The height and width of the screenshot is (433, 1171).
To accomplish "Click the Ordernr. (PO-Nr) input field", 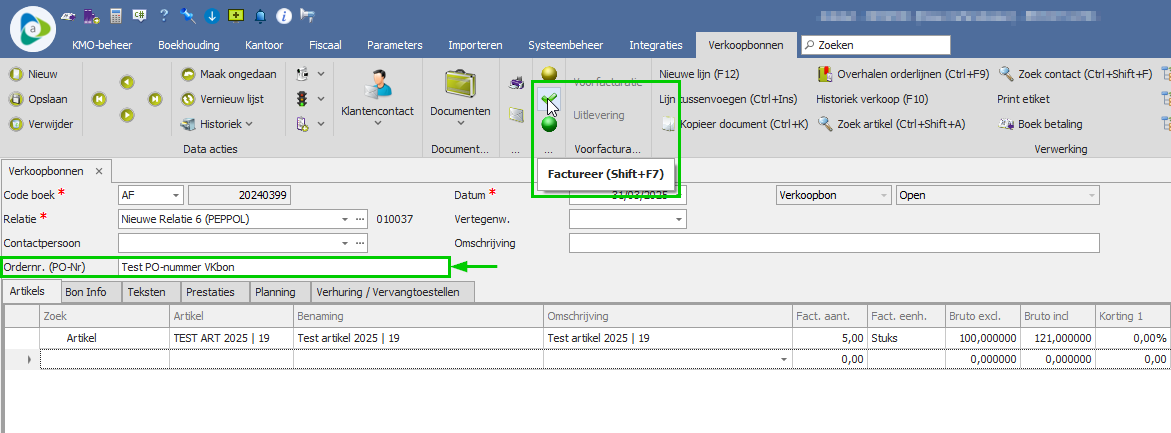I will 280,267.
